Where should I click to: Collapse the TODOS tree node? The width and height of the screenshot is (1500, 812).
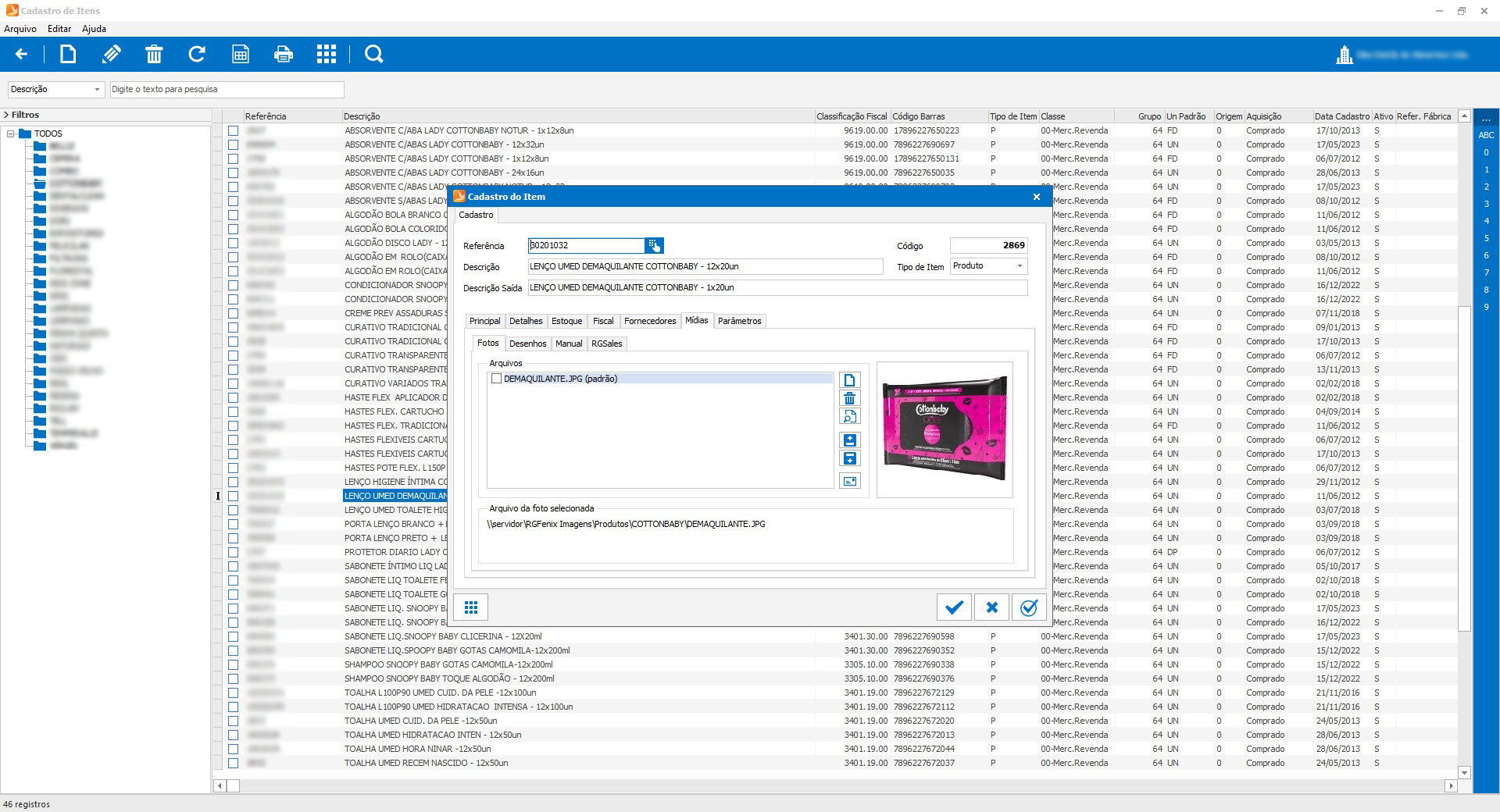[x=11, y=134]
